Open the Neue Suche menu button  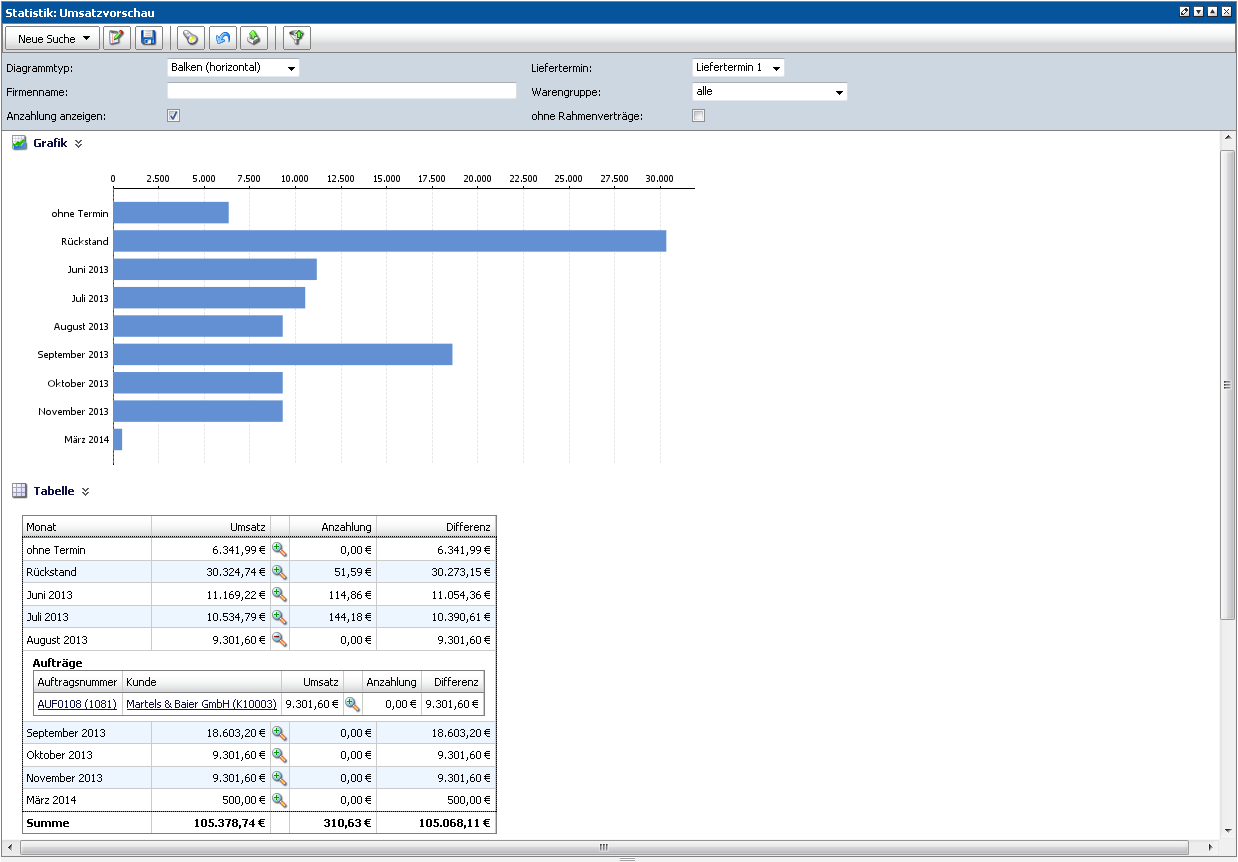pyautogui.click(x=53, y=39)
